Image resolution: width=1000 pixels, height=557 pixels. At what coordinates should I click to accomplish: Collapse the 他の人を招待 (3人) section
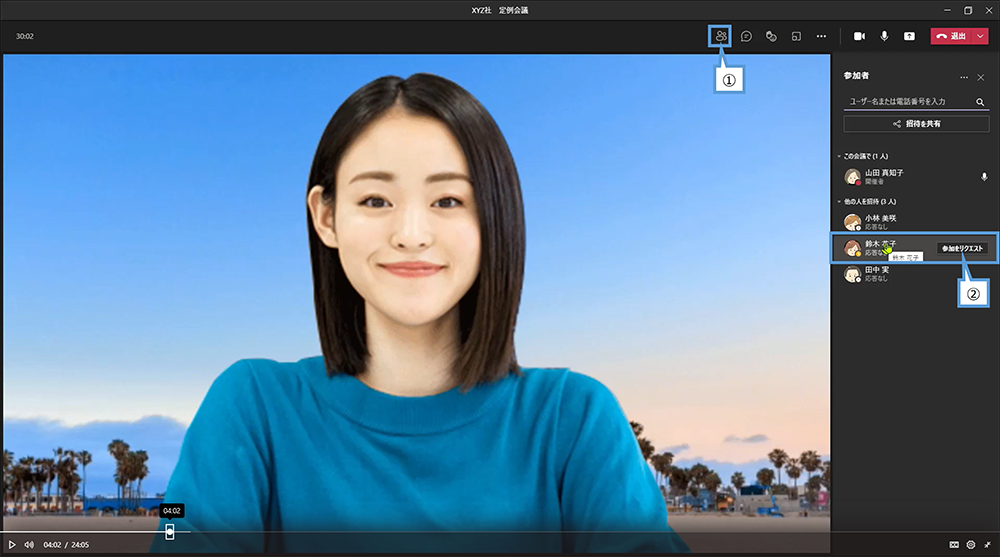[839, 202]
